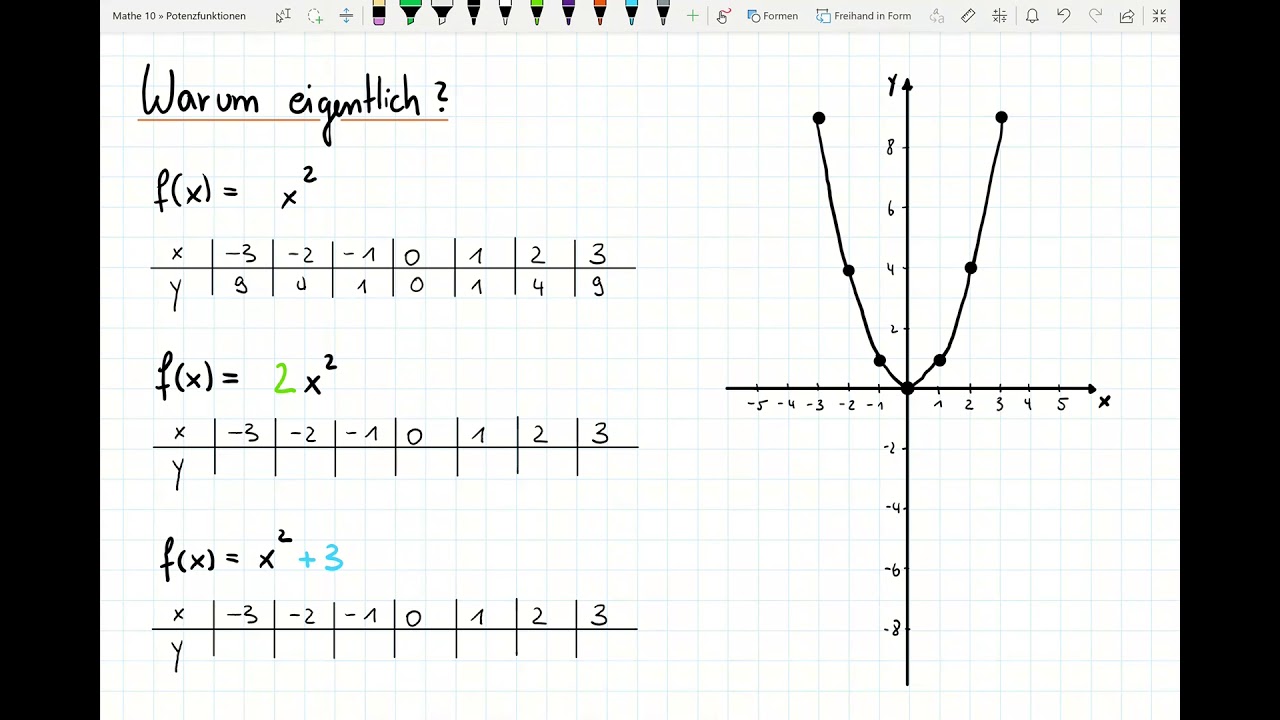Choose the white highlighter
The image size is (1280, 720).
point(442,13)
